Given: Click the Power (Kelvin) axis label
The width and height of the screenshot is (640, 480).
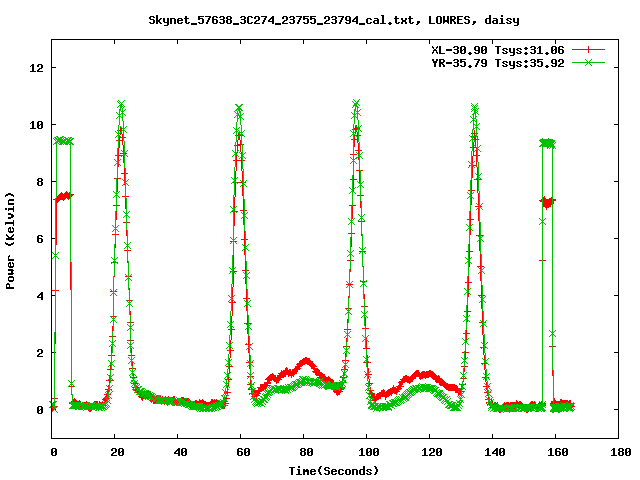Looking at the screenshot, I should 10,241.
